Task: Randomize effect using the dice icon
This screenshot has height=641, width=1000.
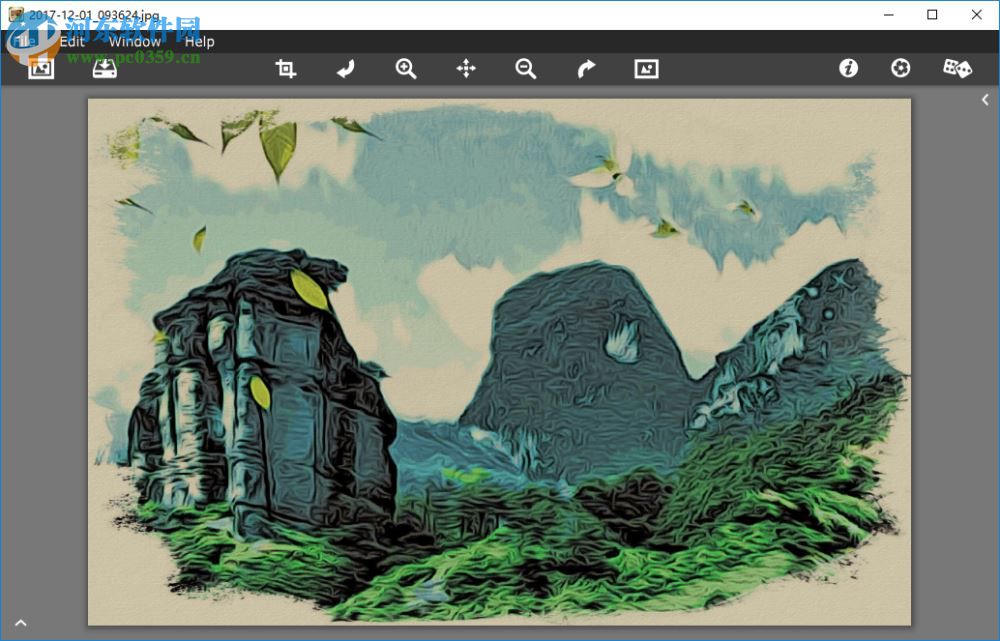Action: click(x=957, y=68)
